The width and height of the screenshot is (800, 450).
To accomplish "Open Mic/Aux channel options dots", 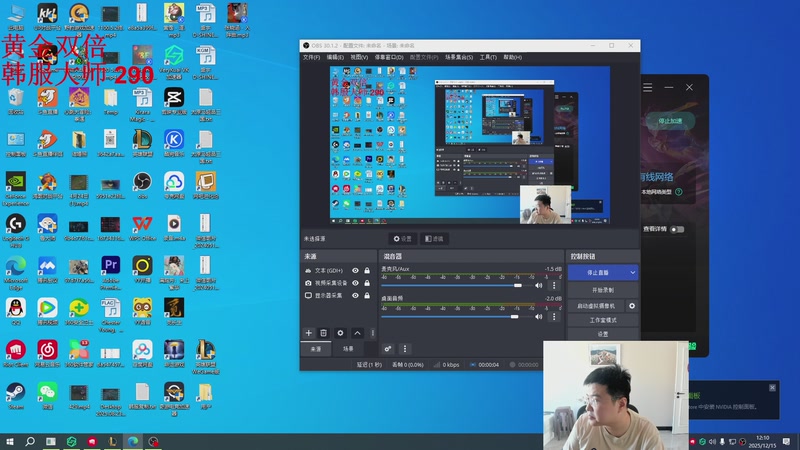I will coord(554,285).
